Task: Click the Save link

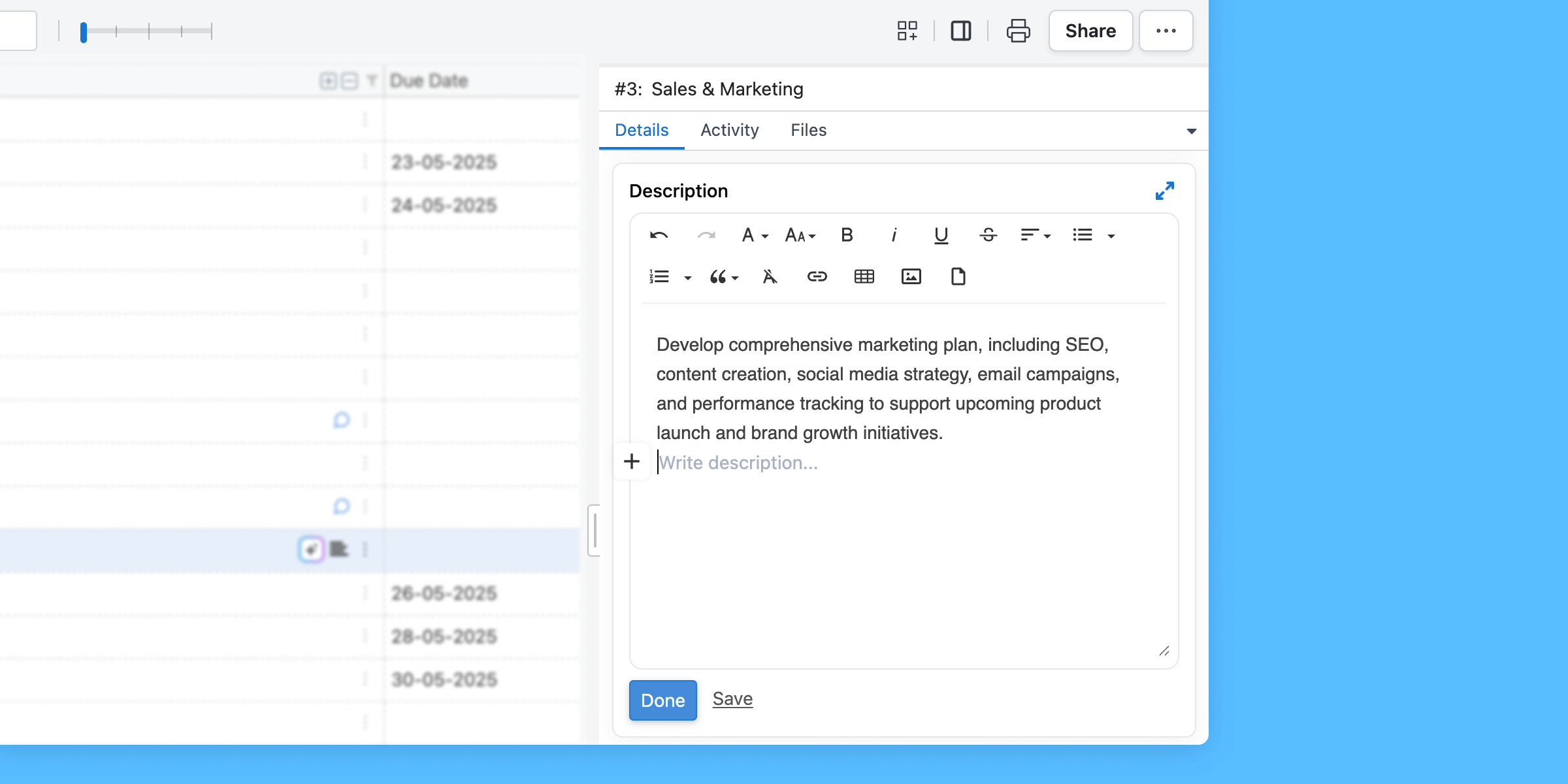Action: (x=732, y=699)
